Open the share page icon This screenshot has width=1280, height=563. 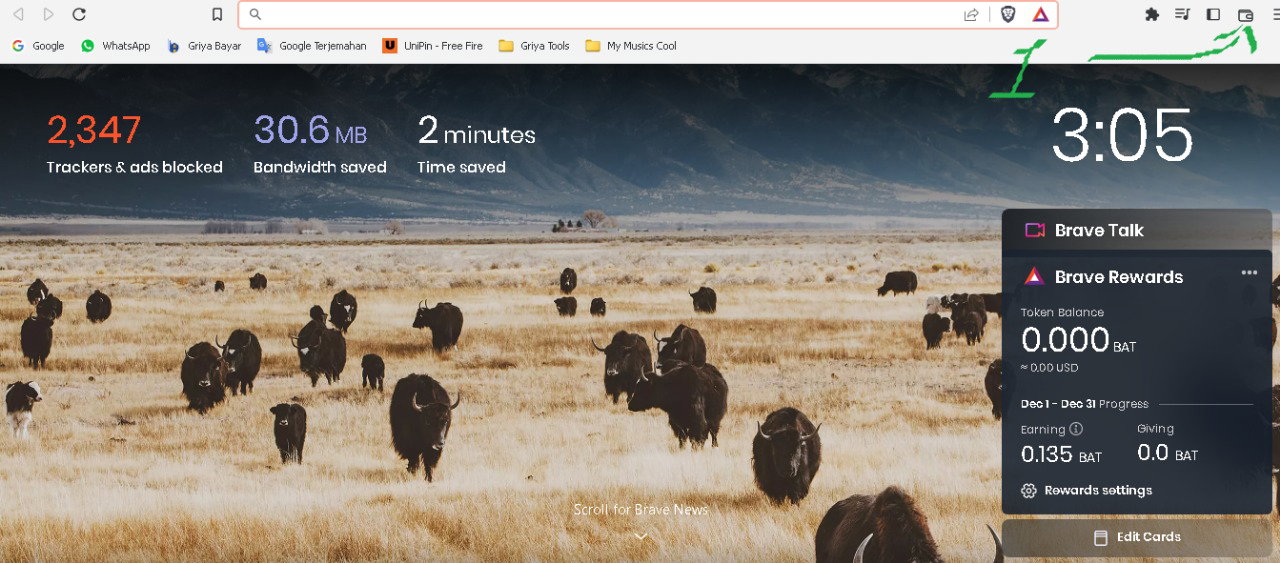[x=971, y=14]
